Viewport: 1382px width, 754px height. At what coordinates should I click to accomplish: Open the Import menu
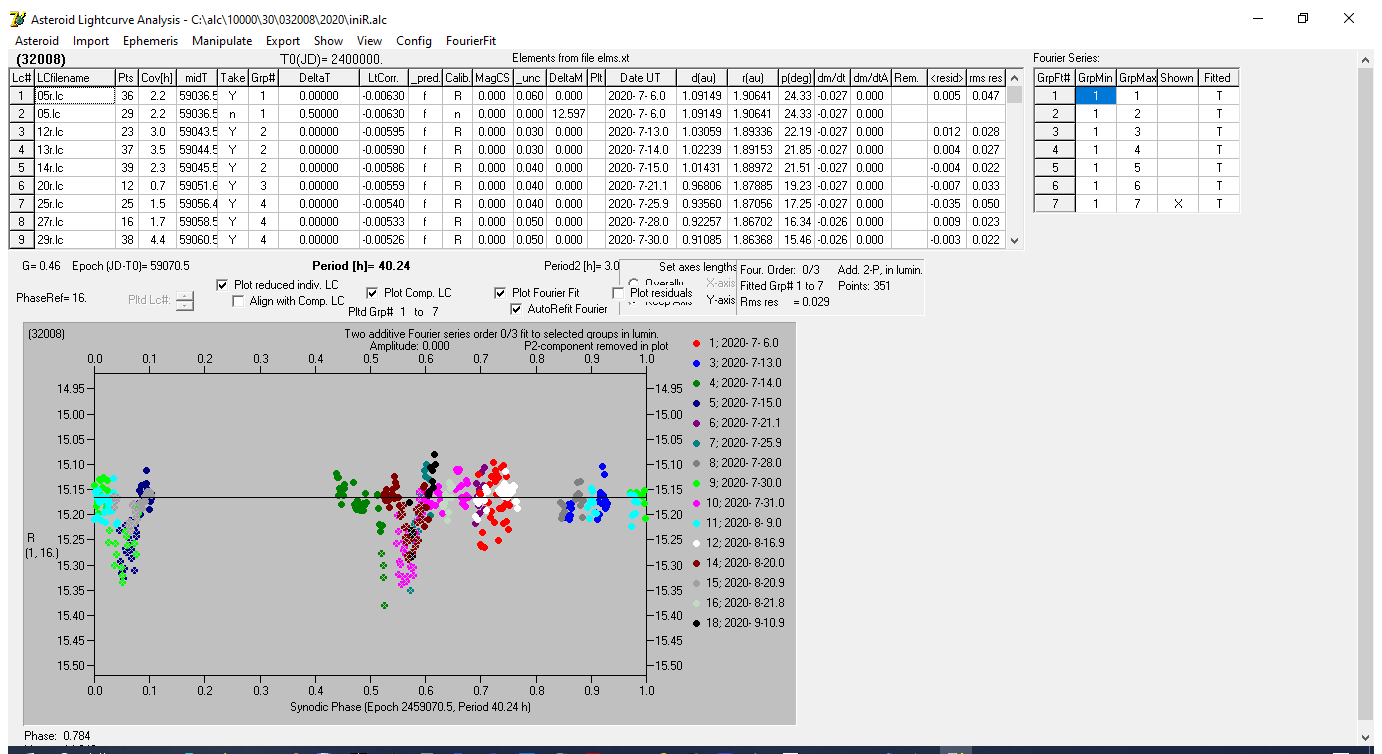91,41
